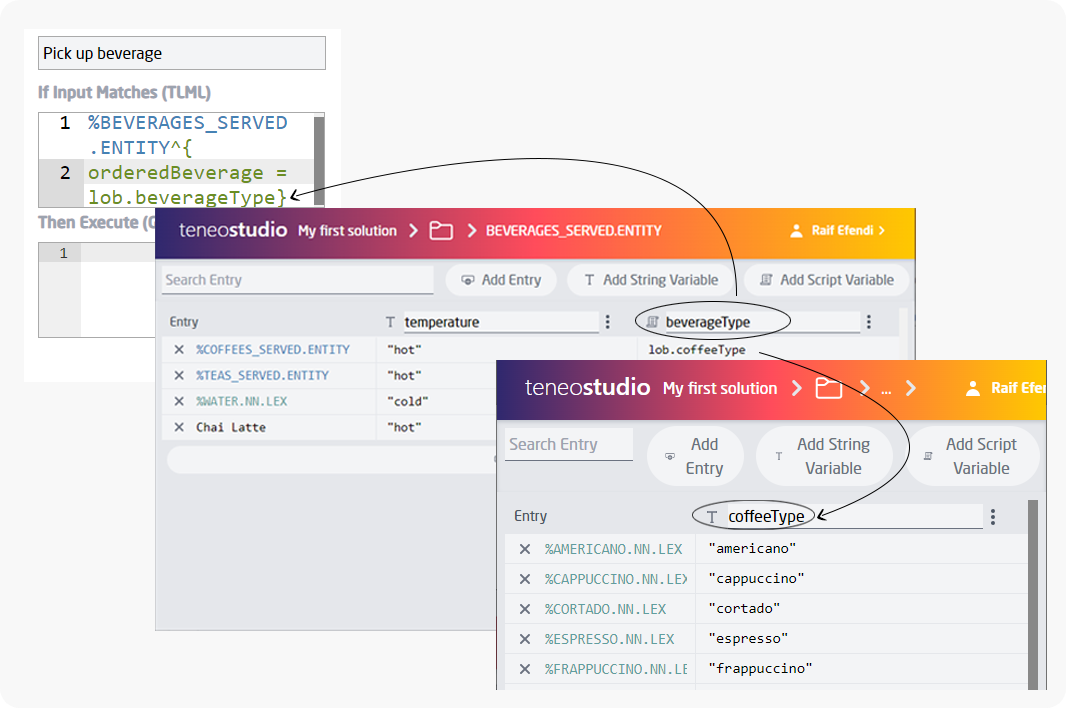Click the folder icon in front breadcrumb
Viewport: 1066px width, 708px height.
(x=828, y=389)
